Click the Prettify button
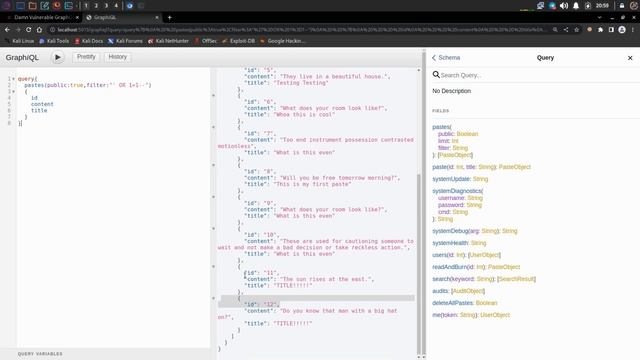This screenshot has width=640, height=360. point(86,57)
